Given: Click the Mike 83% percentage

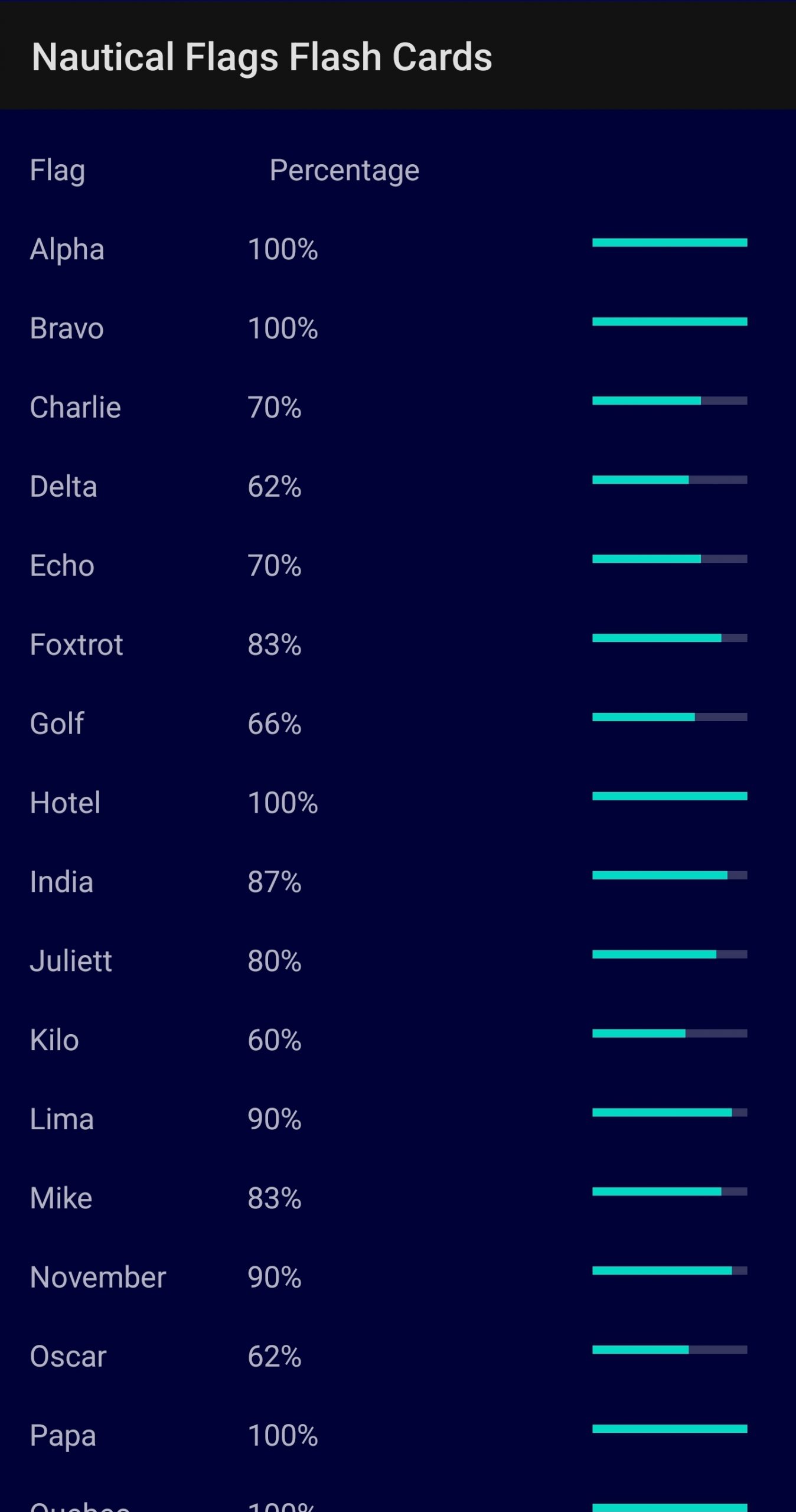Looking at the screenshot, I should click(275, 1198).
